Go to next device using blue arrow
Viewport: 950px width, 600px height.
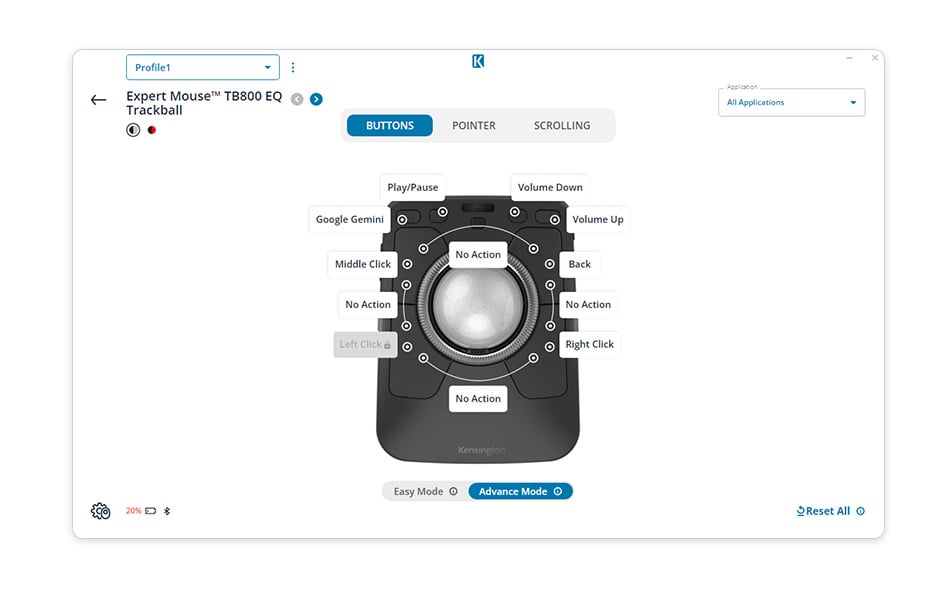(x=316, y=99)
